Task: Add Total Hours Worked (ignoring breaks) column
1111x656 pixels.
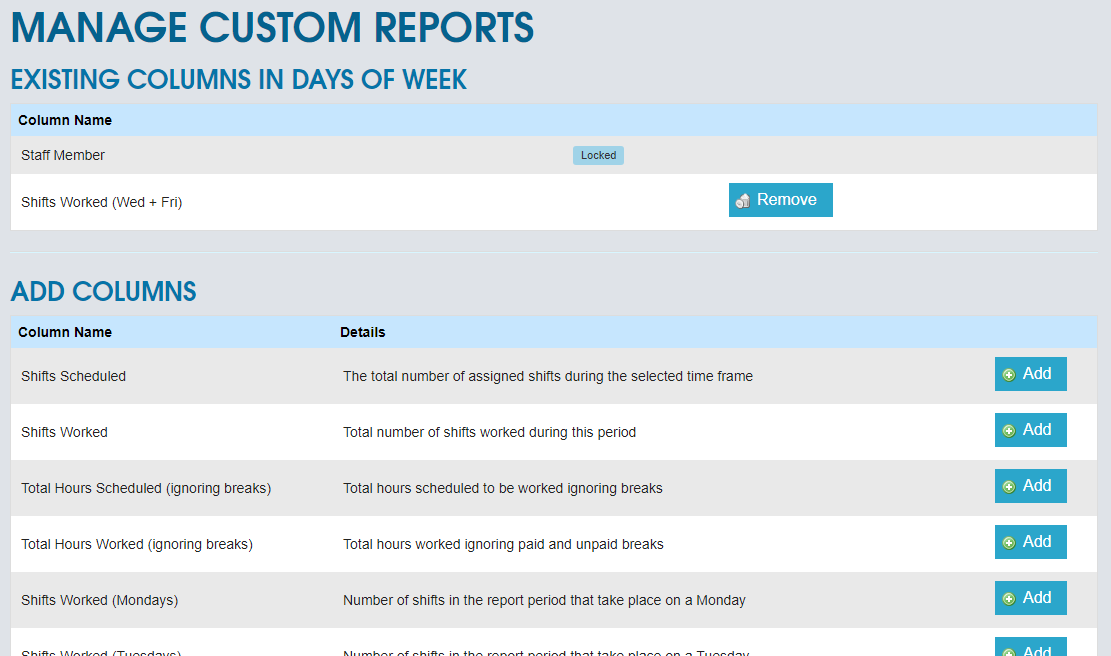Action: pos(1030,542)
